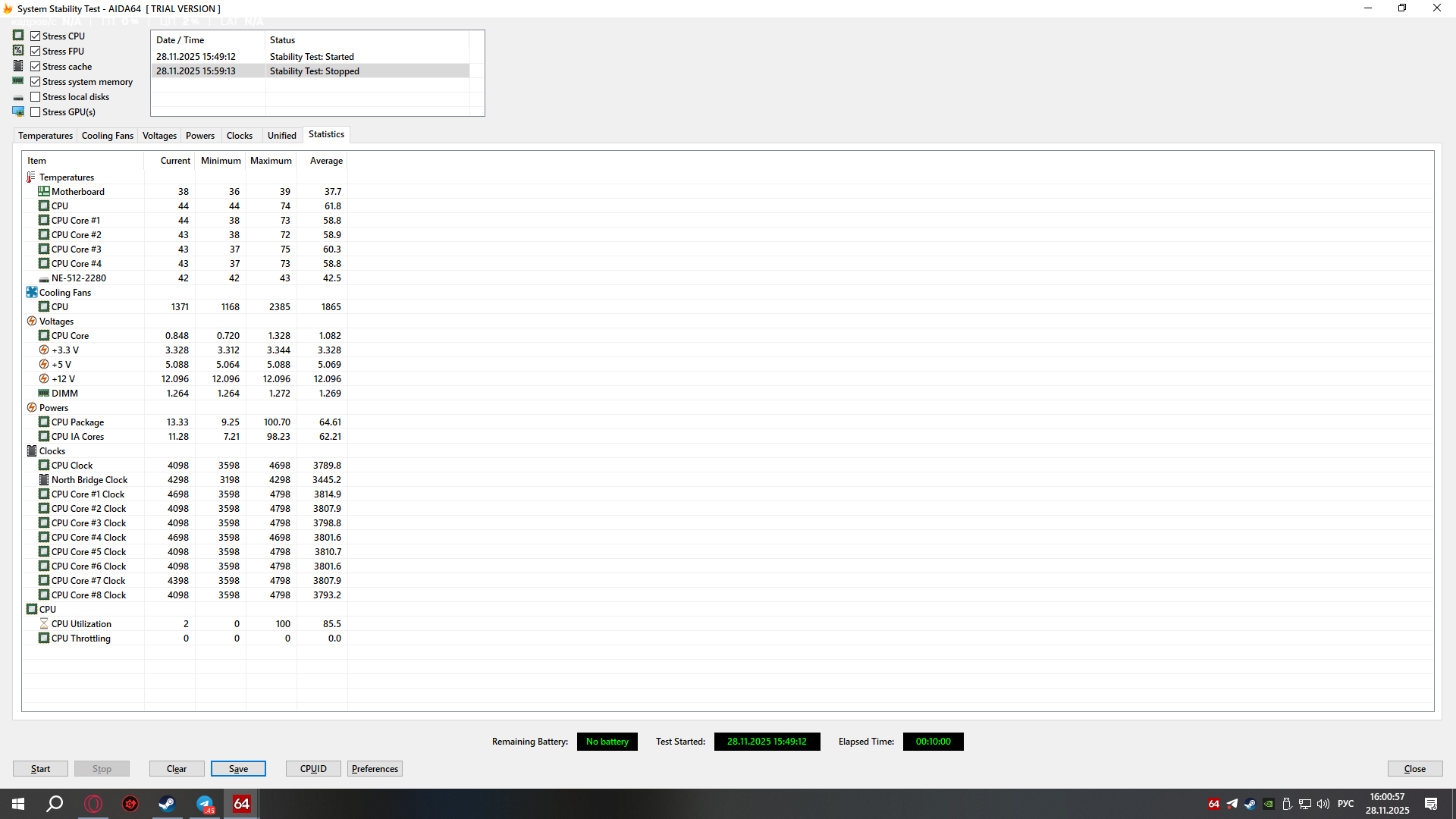Click the Stress CPU chip icon in the sidebar

18,35
